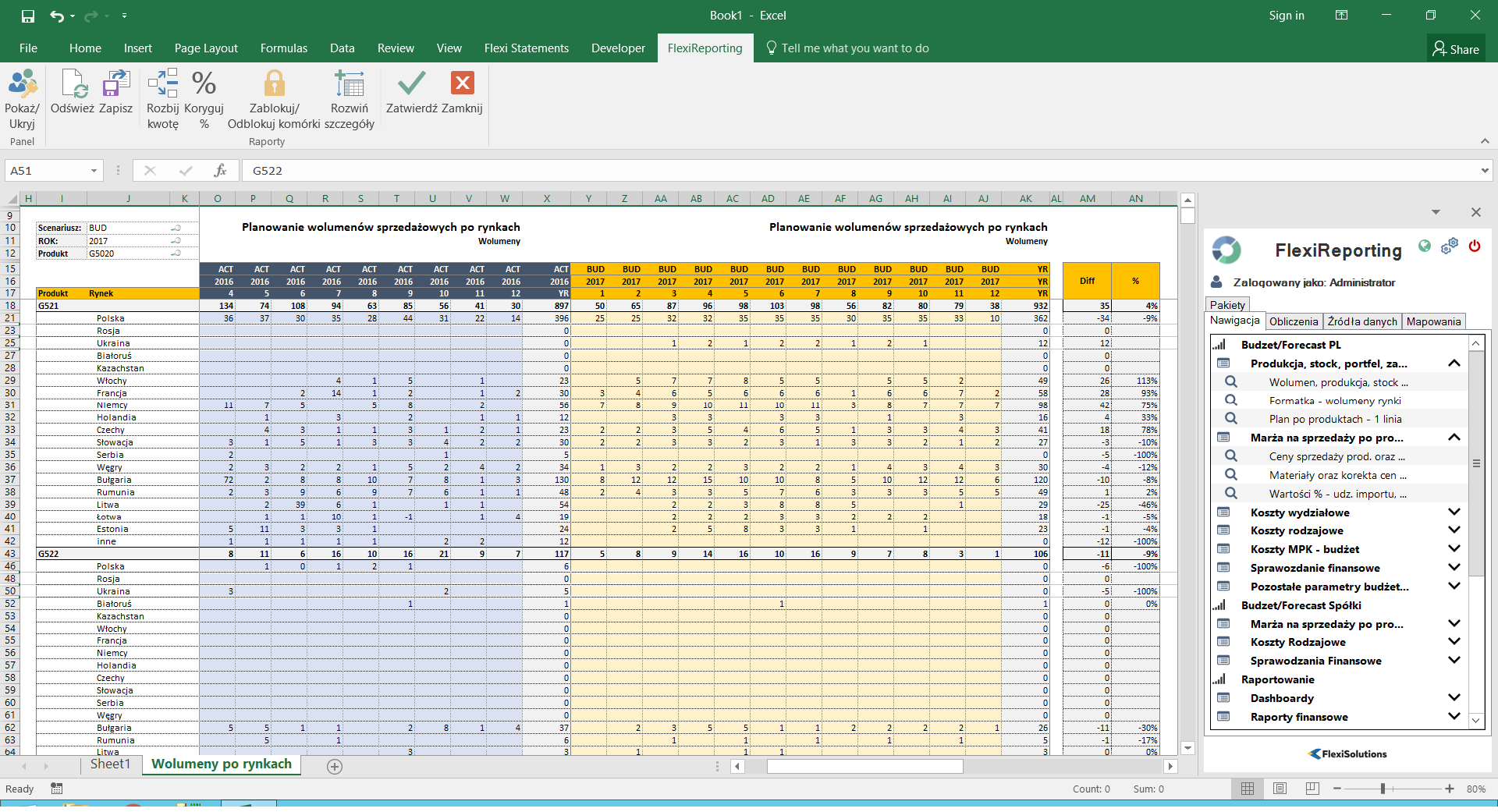Click the green Zatwierdź checkmark
Image resolution: width=1498 pixels, height=812 pixels.
[411, 83]
